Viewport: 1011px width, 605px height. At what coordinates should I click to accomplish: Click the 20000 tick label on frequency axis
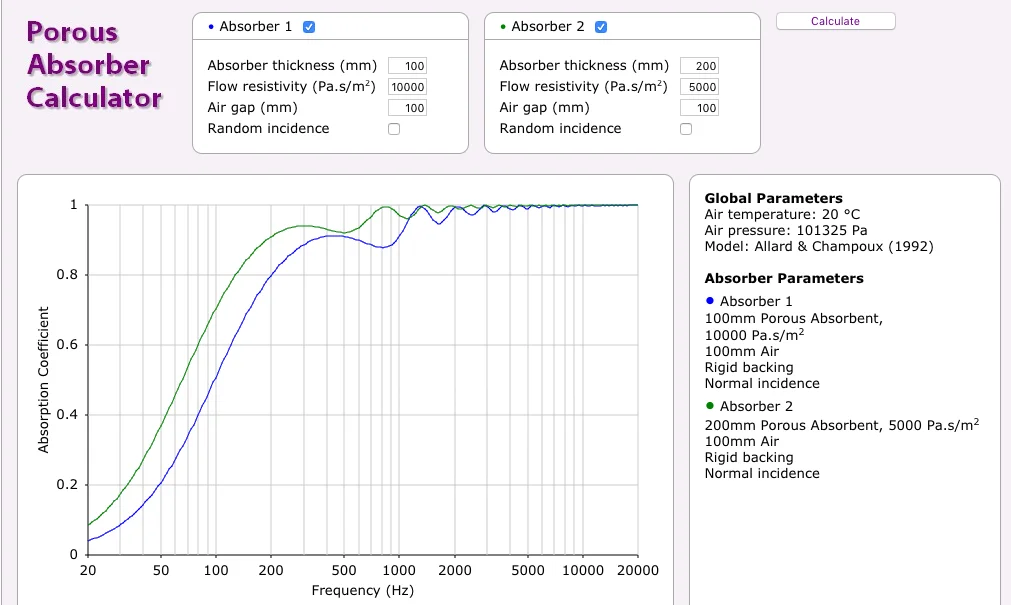point(638,570)
